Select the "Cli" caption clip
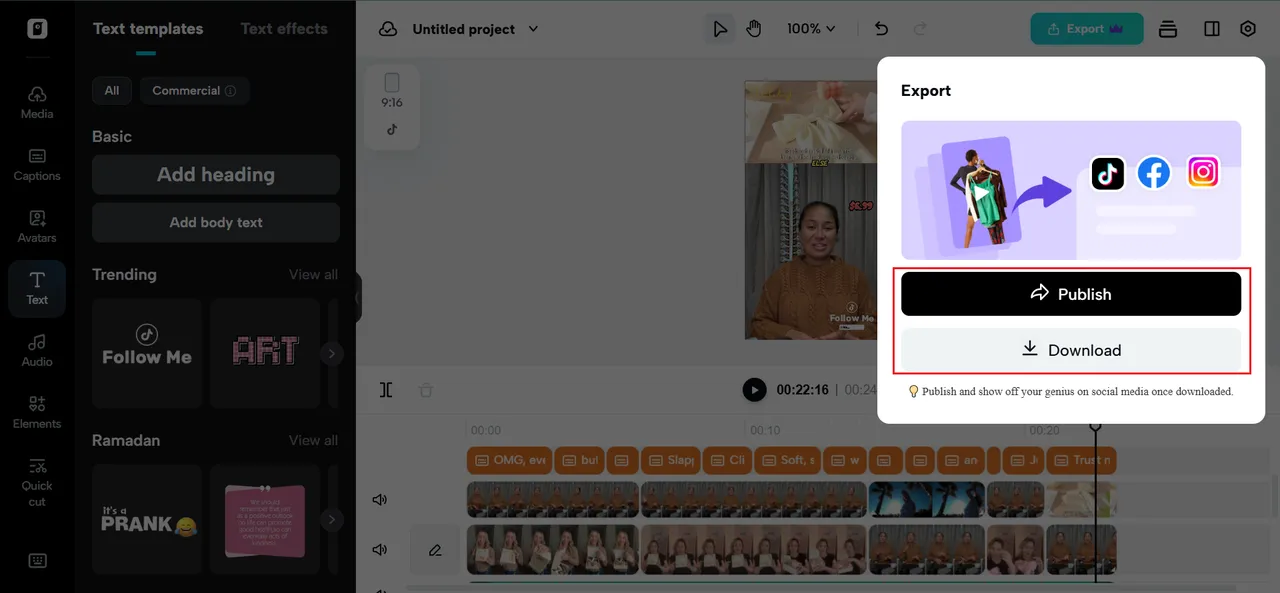The height and width of the screenshot is (593, 1280). coord(727,460)
